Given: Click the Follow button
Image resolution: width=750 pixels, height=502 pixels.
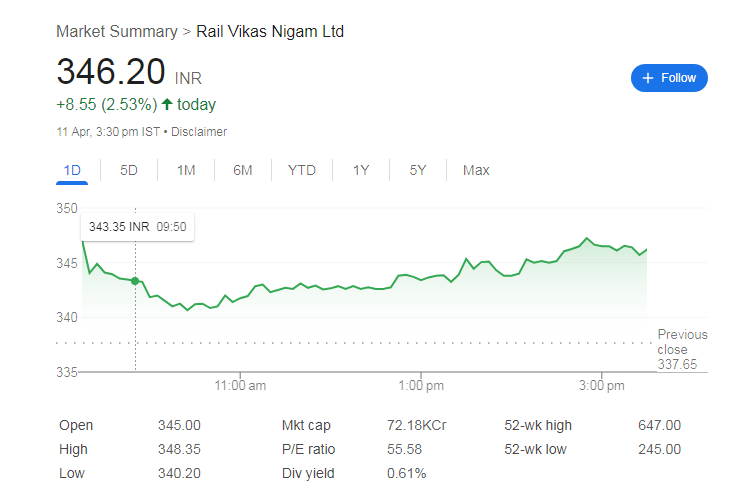Looking at the screenshot, I should click(x=669, y=78).
